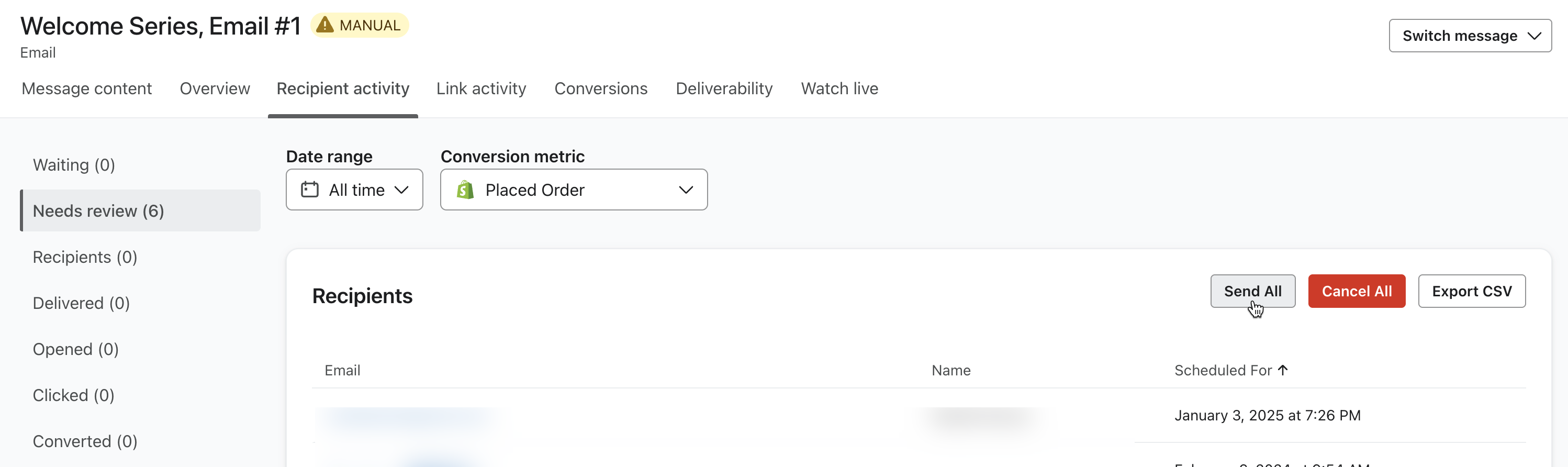Image resolution: width=1568 pixels, height=467 pixels.
Task: Switch to the Message content tab
Action: point(86,89)
